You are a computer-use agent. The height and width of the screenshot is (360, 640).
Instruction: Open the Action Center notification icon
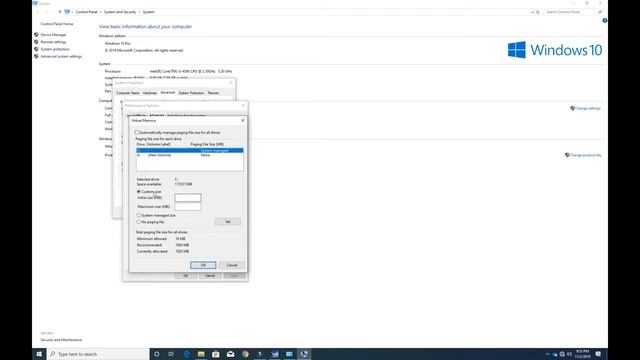tap(598, 354)
